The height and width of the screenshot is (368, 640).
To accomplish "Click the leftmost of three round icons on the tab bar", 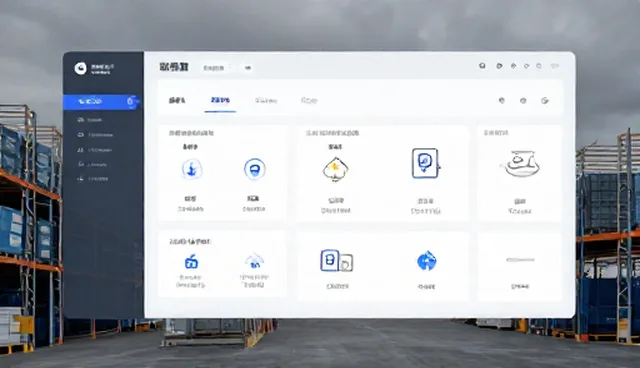I will (502, 100).
